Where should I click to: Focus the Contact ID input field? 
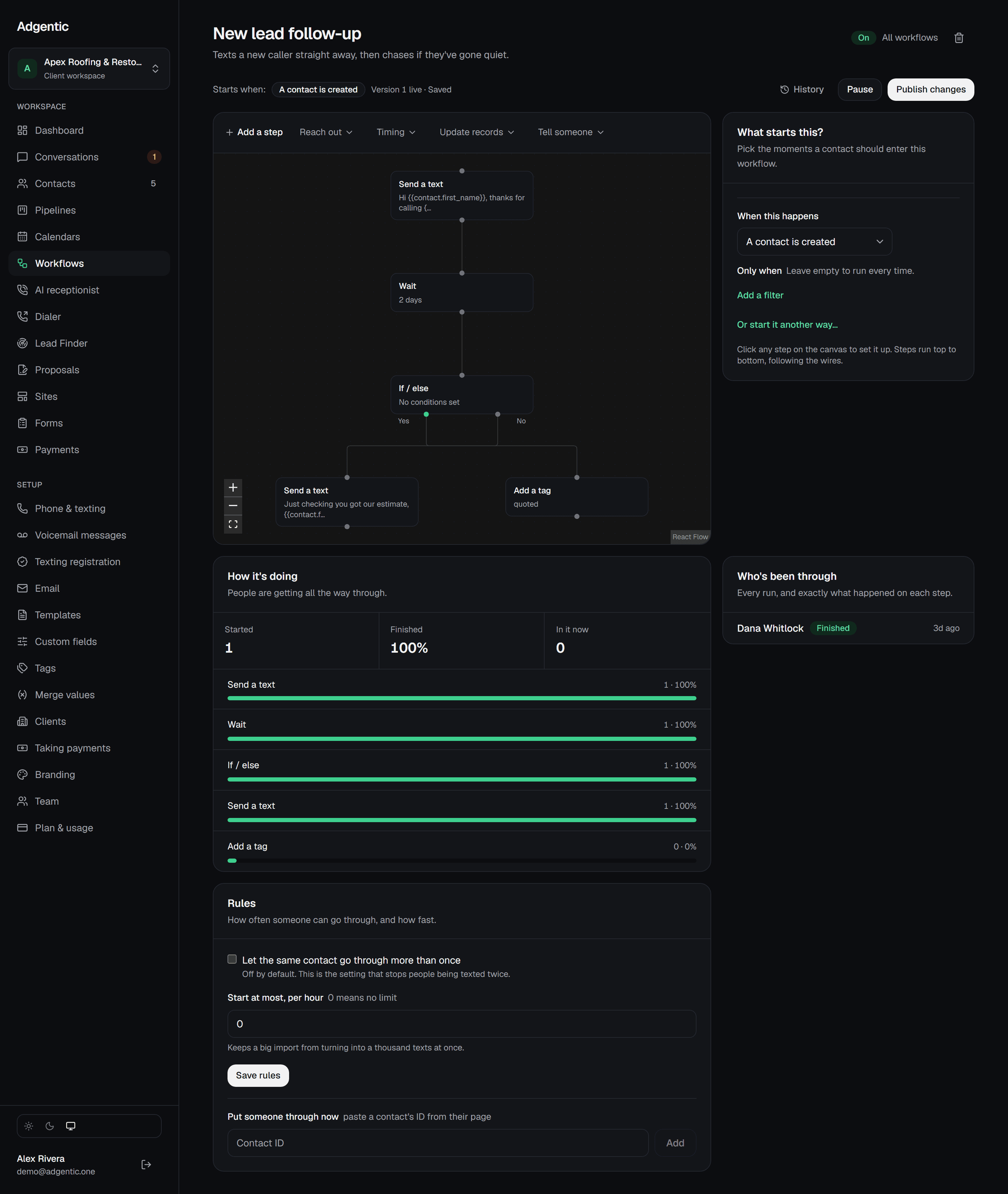click(x=438, y=1143)
